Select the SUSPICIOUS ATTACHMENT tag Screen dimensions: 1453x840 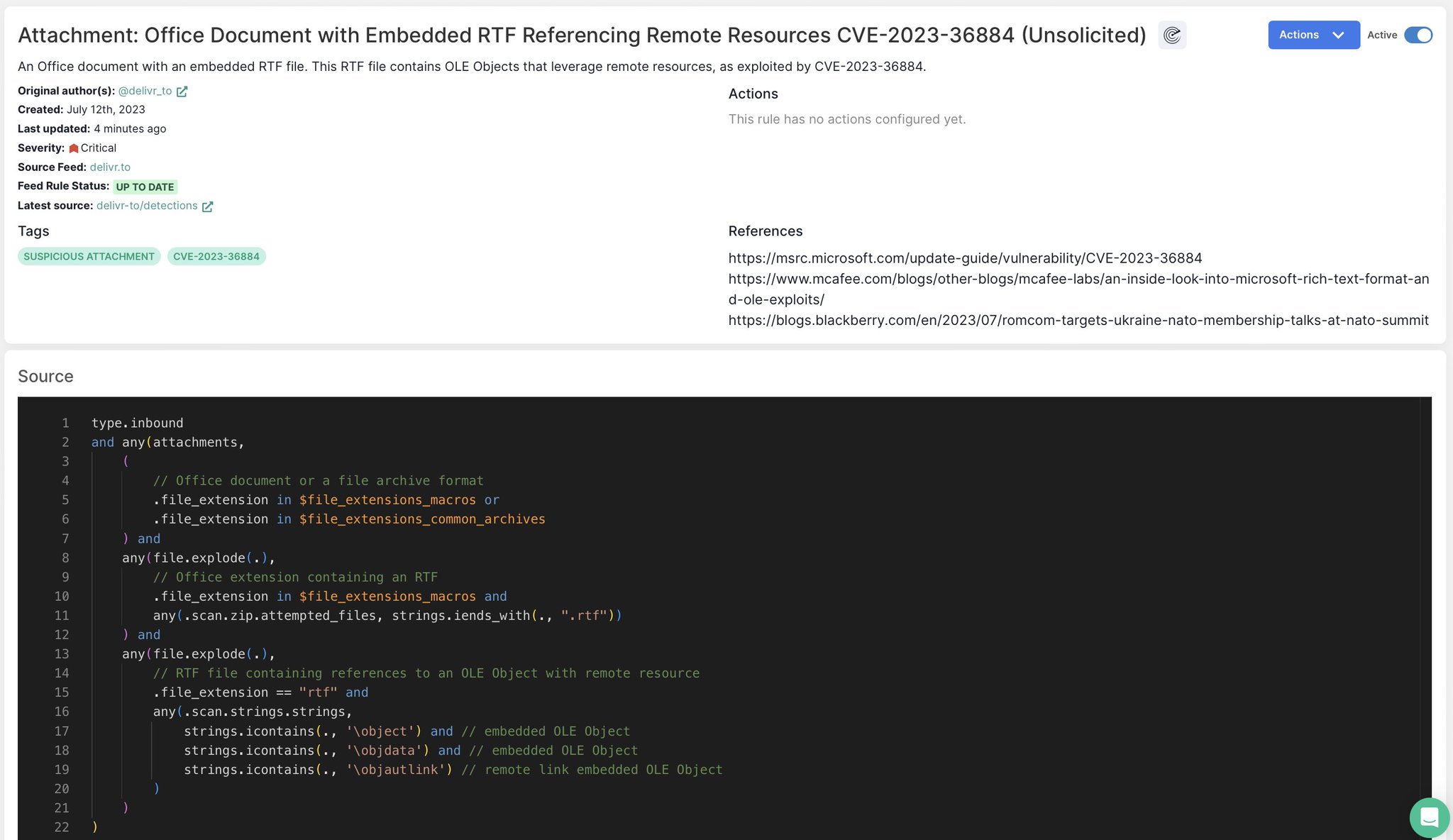click(89, 256)
